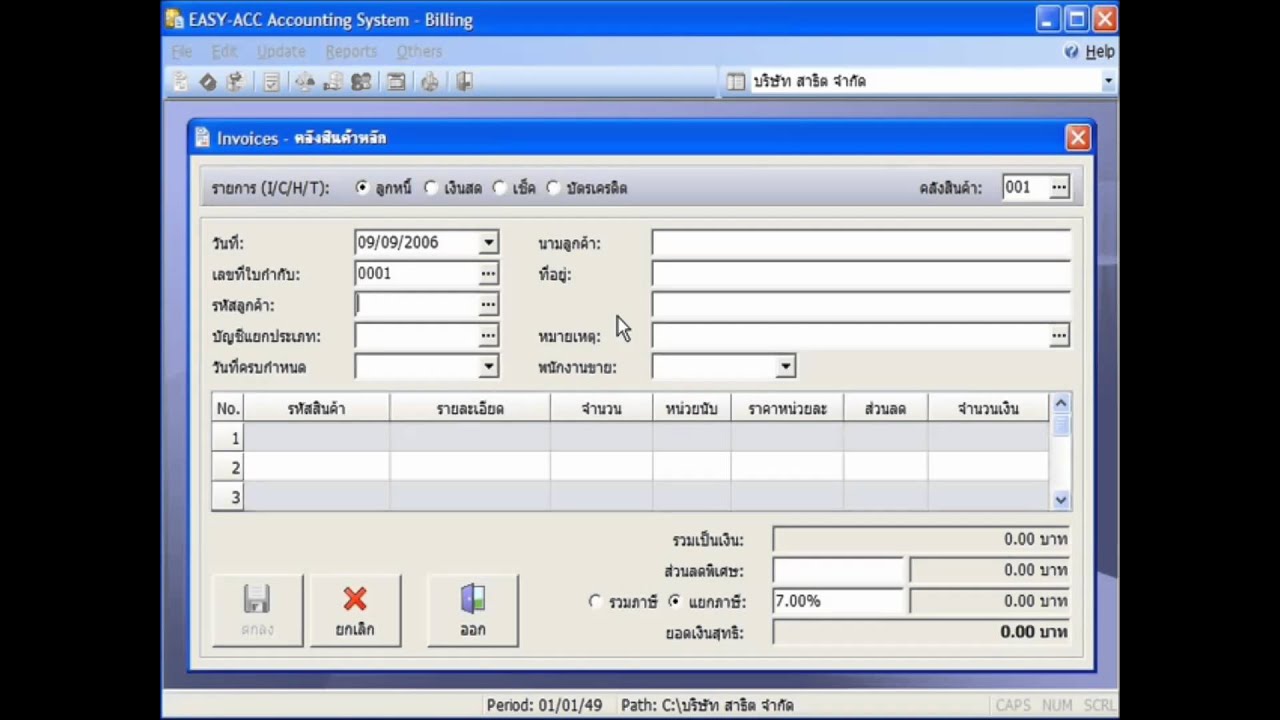Click the ออก exit button

pos(473,610)
